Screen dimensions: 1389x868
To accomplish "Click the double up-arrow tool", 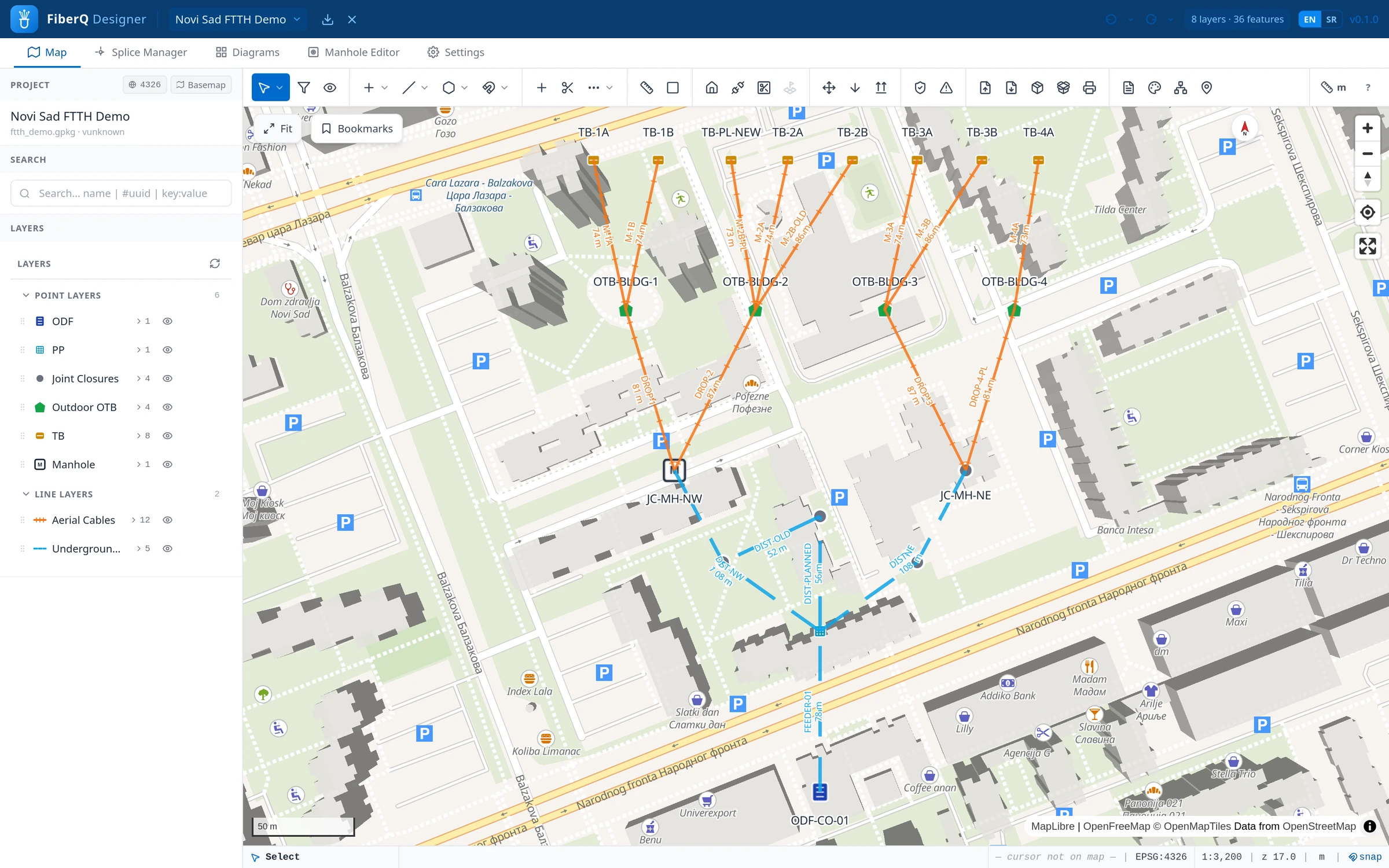I will tap(881, 87).
